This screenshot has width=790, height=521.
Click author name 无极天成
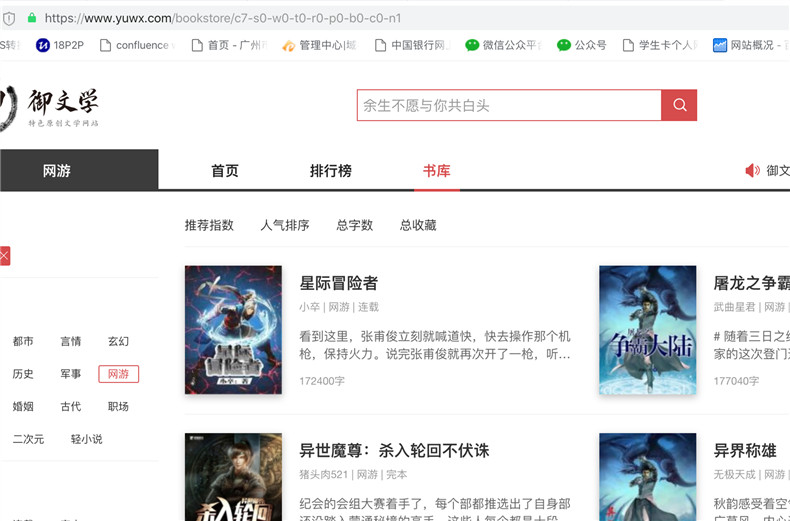point(735,474)
